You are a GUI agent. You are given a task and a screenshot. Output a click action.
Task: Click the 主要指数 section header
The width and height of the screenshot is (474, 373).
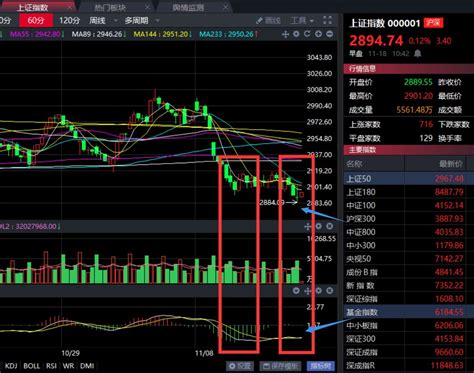pos(409,150)
